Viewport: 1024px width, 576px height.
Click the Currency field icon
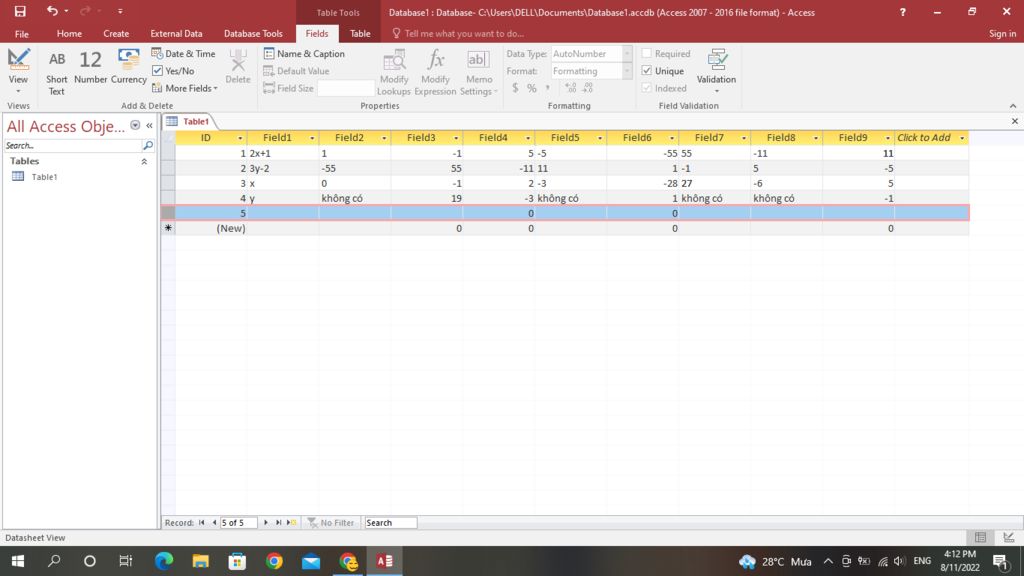pyautogui.click(x=129, y=69)
